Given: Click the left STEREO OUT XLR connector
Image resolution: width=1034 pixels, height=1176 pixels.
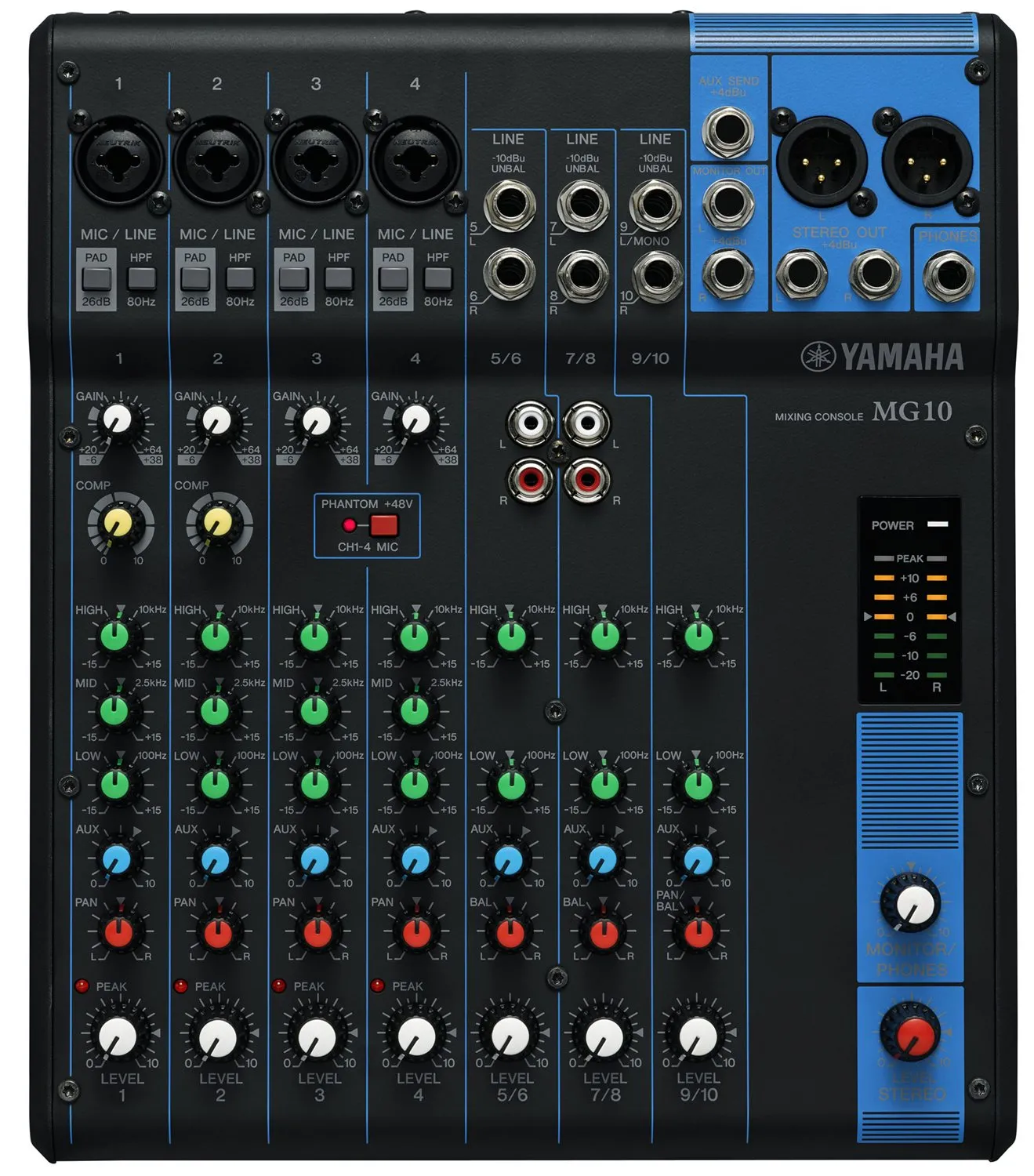Looking at the screenshot, I should 821,162.
